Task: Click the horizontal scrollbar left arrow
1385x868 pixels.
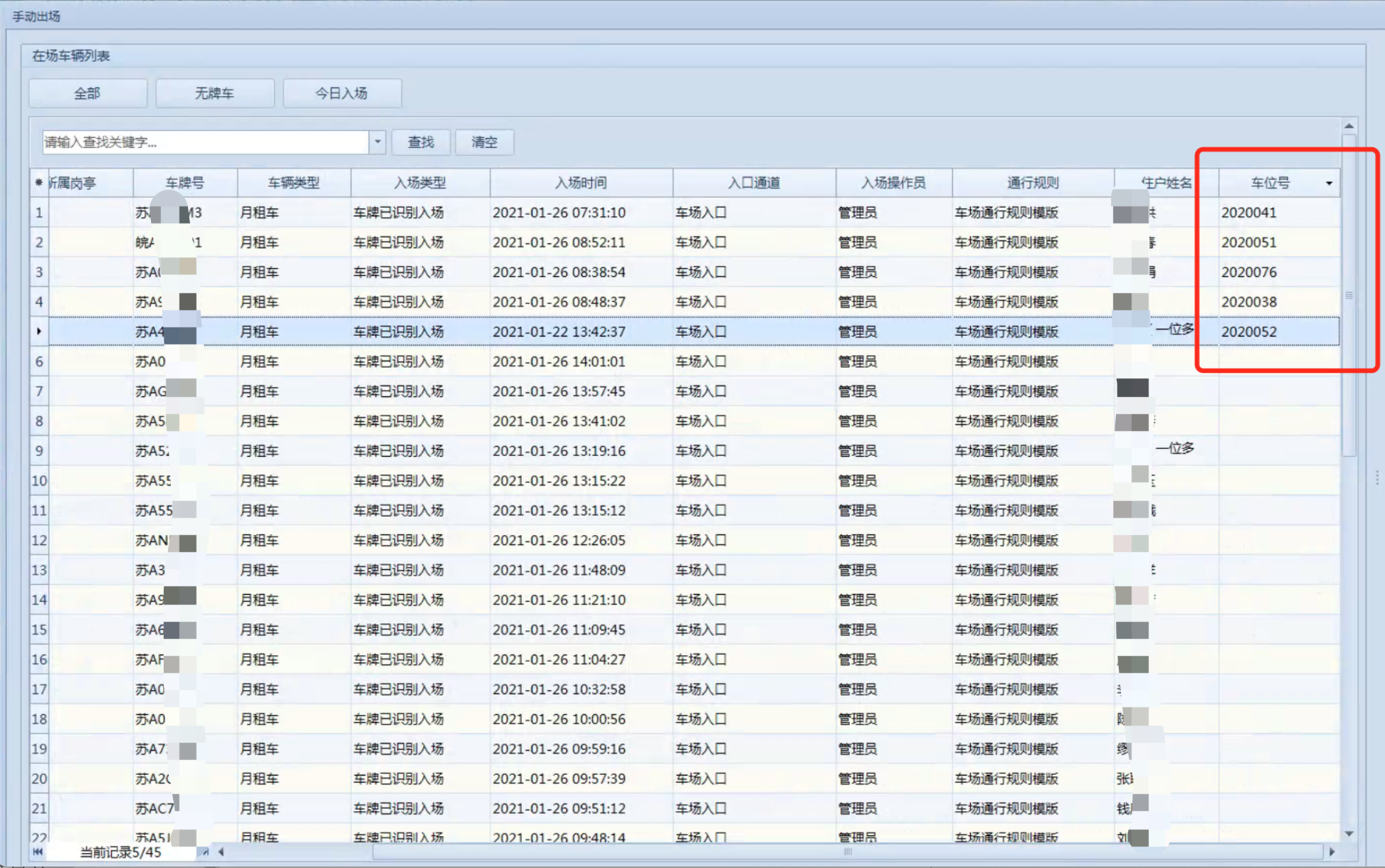Action: click(x=221, y=852)
